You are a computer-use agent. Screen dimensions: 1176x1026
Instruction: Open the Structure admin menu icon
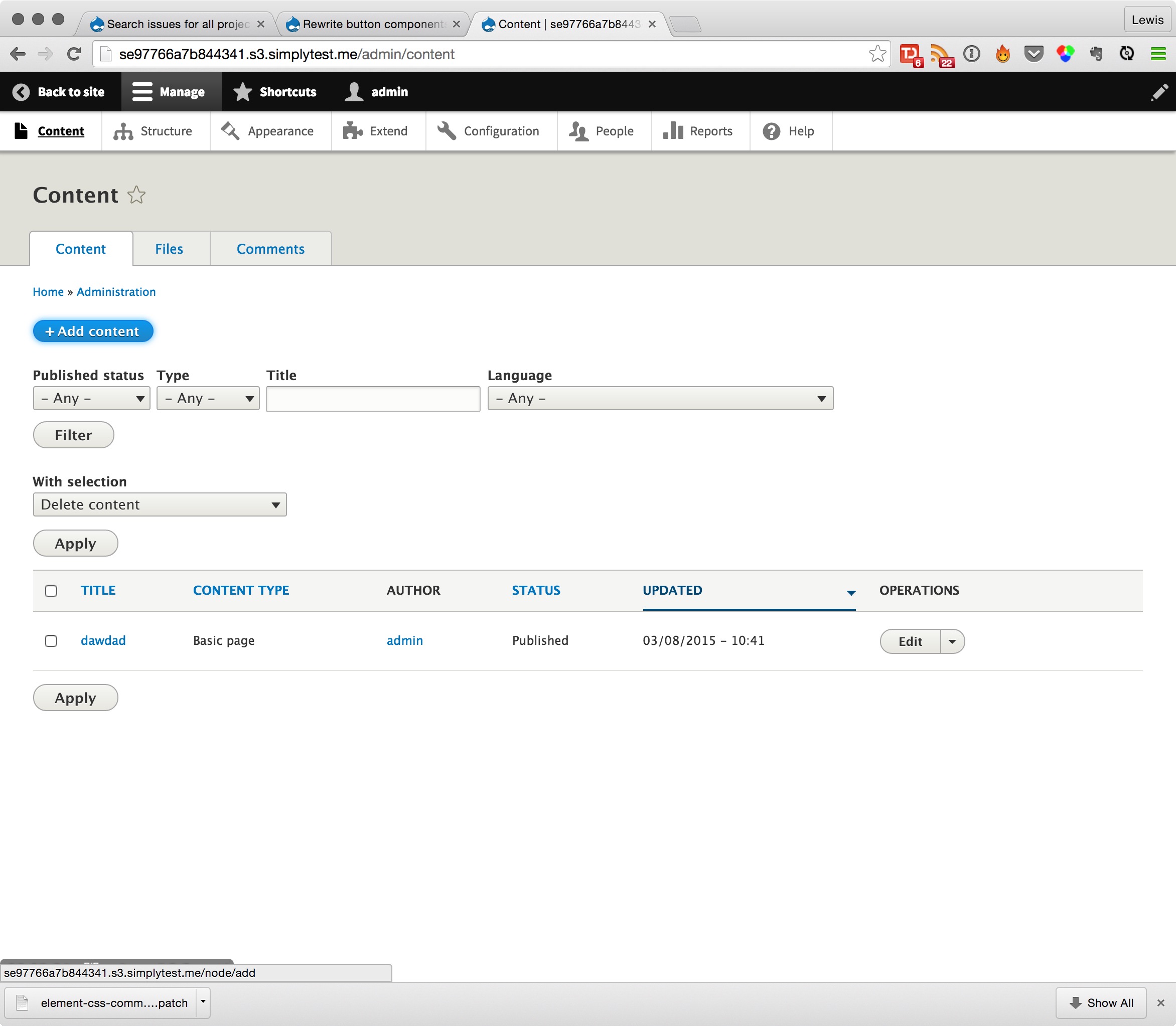pos(123,132)
